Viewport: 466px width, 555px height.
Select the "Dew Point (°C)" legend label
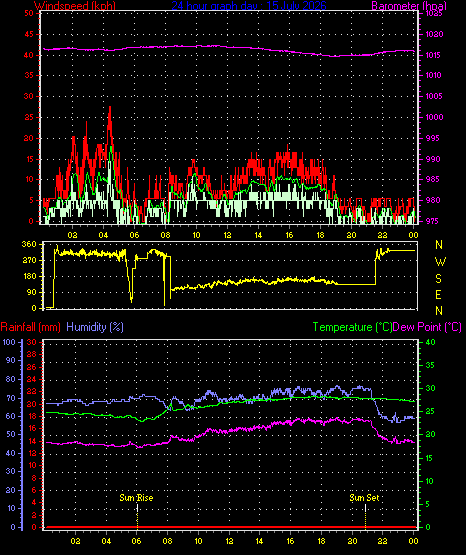(427, 327)
